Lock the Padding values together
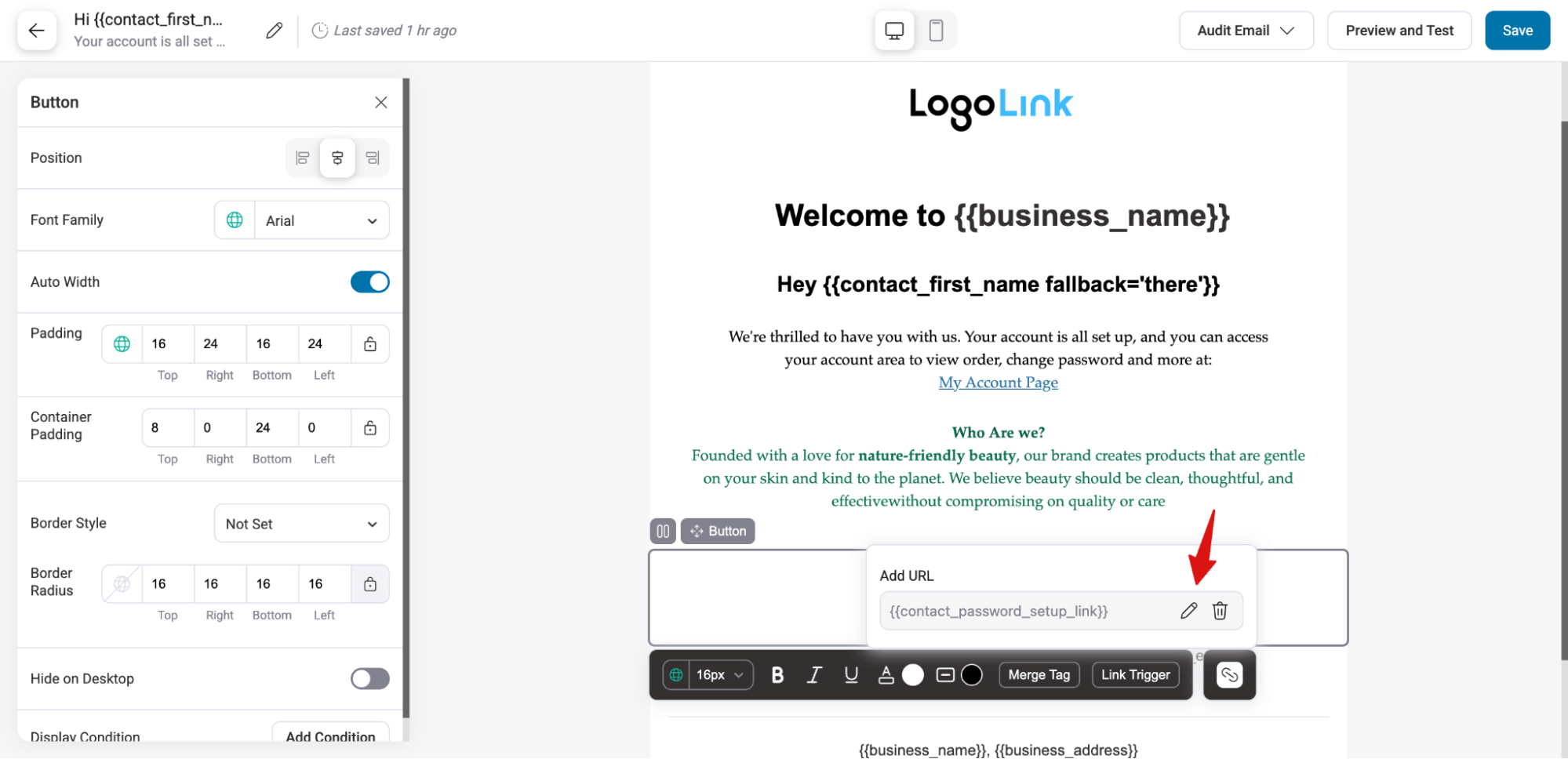The image size is (1568, 759). (x=369, y=343)
